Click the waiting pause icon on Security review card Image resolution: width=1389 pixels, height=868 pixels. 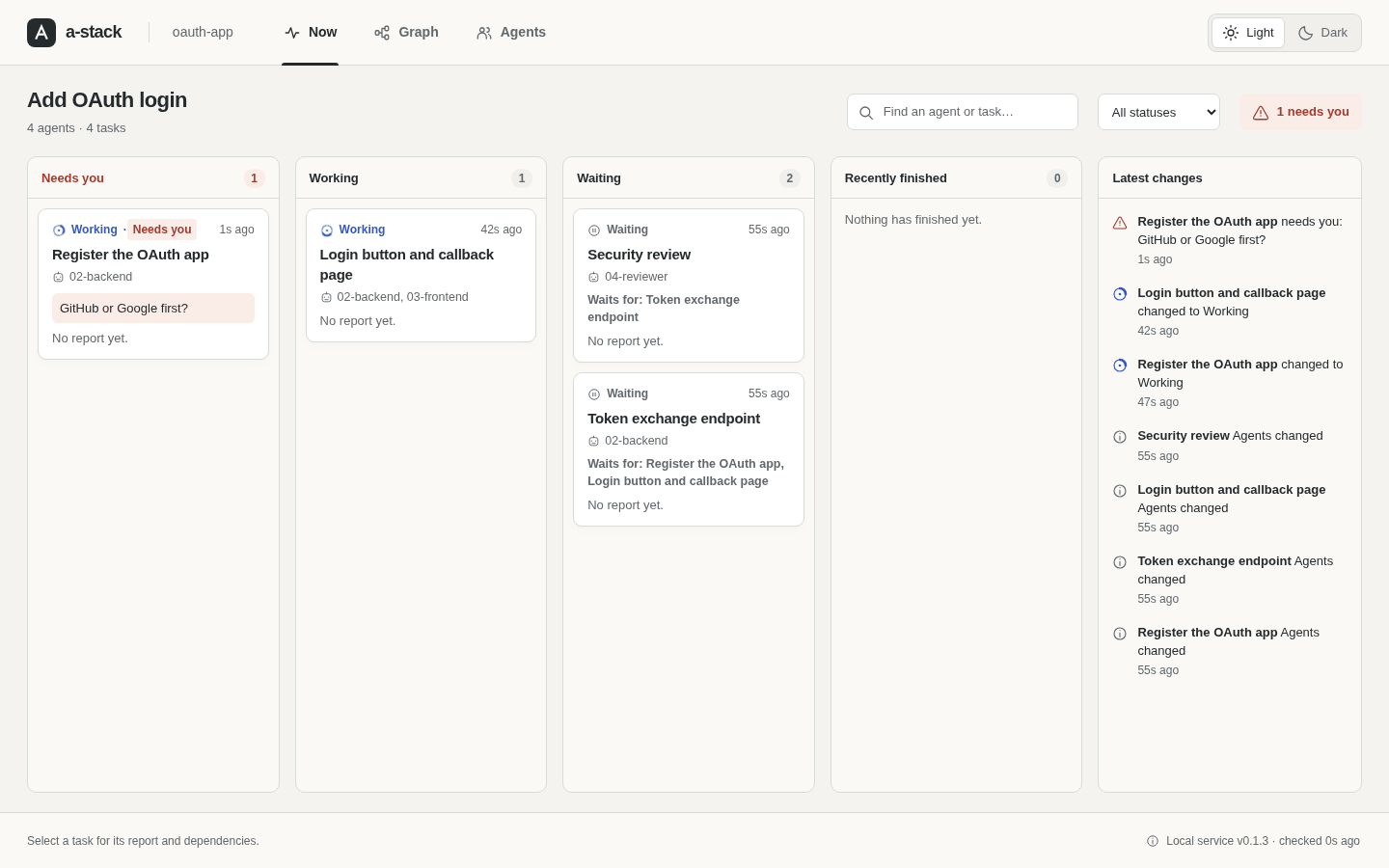(594, 231)
